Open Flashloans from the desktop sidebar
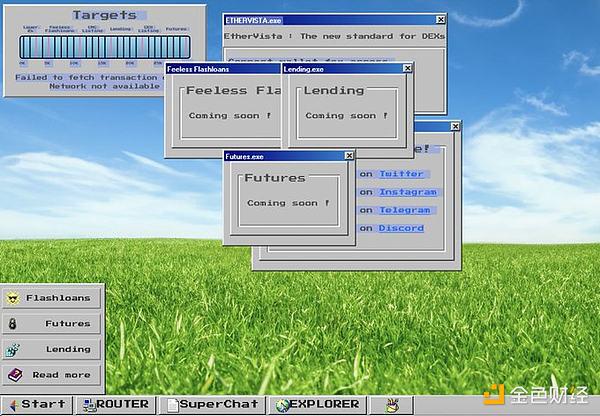 [51, 298]
